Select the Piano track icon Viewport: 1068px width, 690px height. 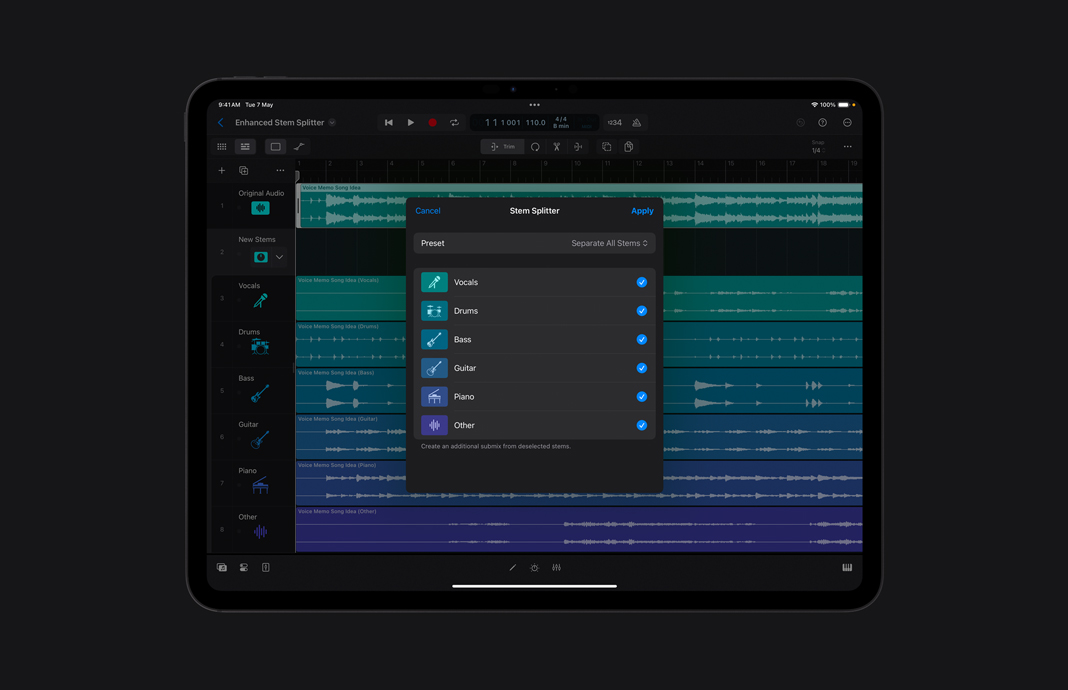pos(260,483)
